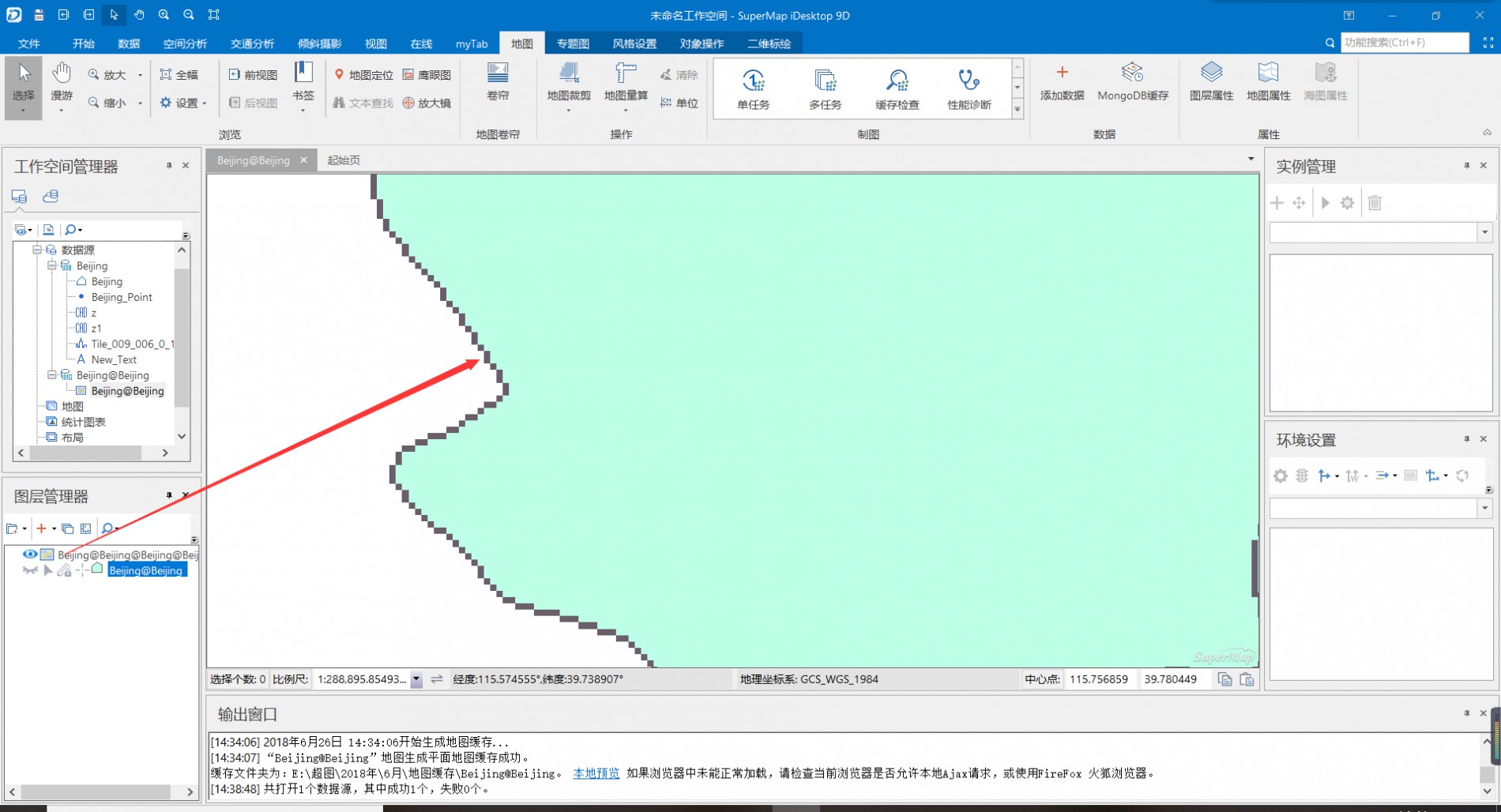Open 图层属性 layer properties
The height and width of the screenshot is (812, 1501).
(x=1211, y=82)
